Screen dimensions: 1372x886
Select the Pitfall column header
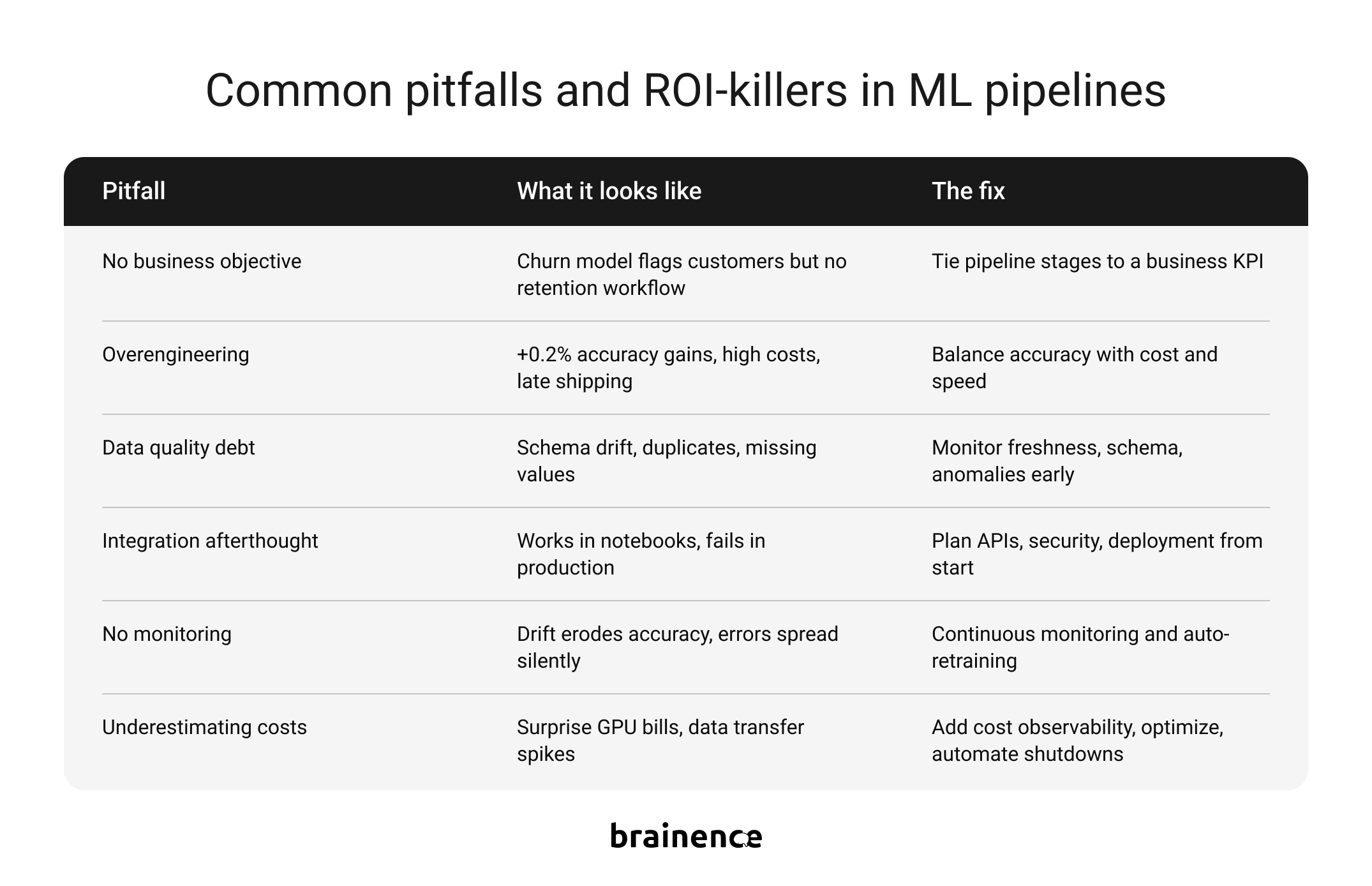pos(134,191)
